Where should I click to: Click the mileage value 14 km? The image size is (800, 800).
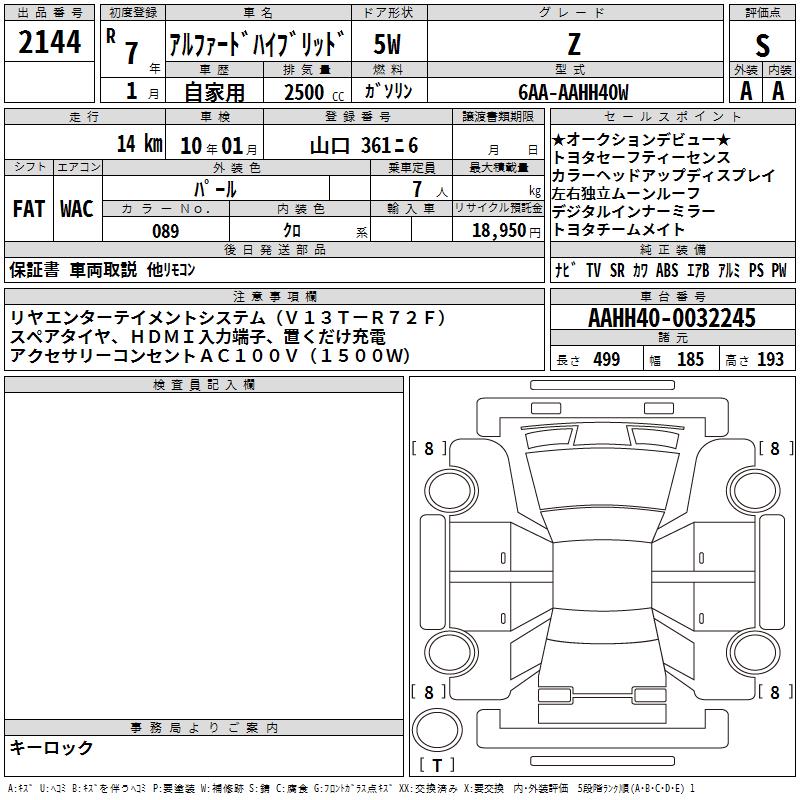point(139,144)
